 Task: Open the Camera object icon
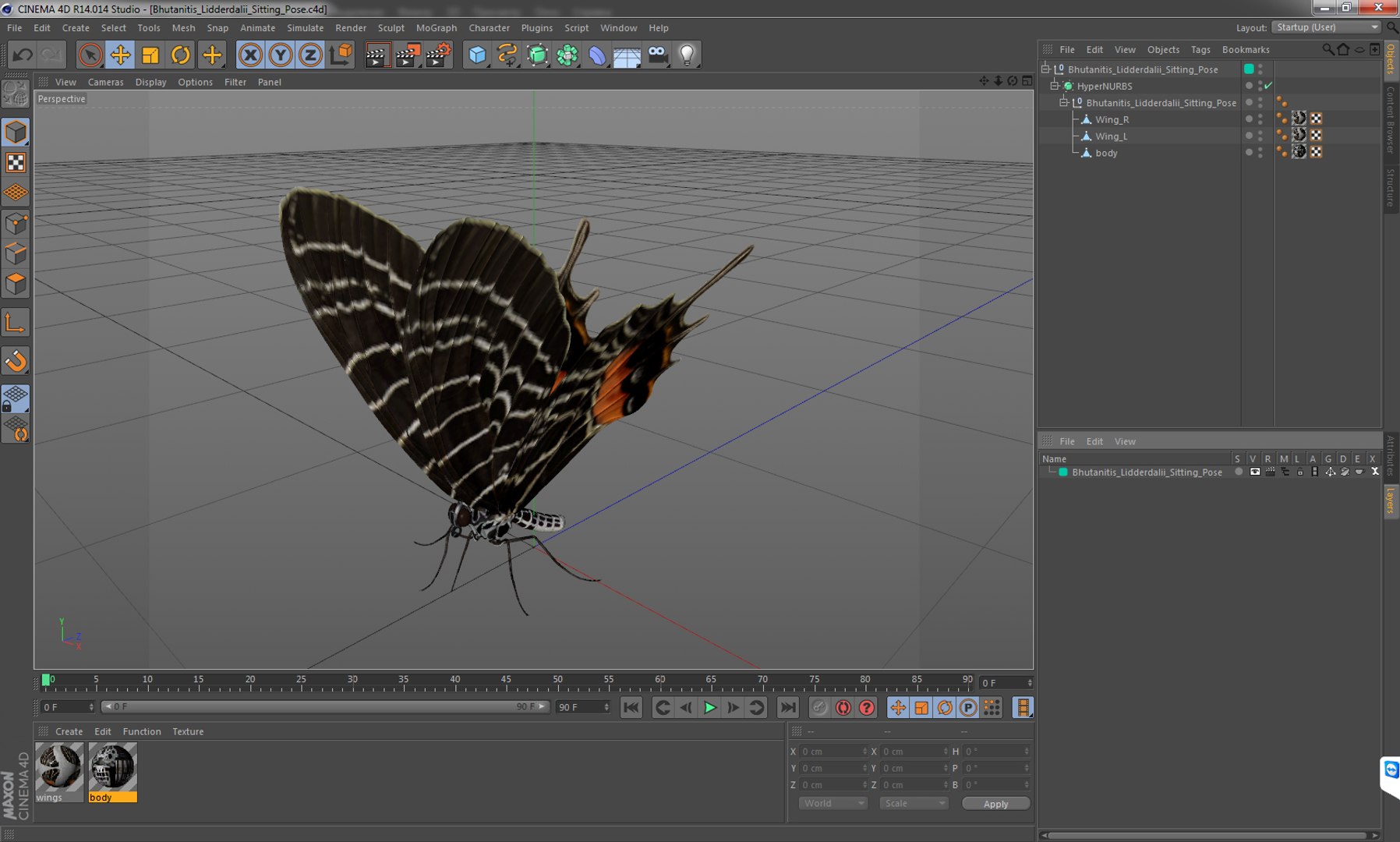(x=658, y=55)
